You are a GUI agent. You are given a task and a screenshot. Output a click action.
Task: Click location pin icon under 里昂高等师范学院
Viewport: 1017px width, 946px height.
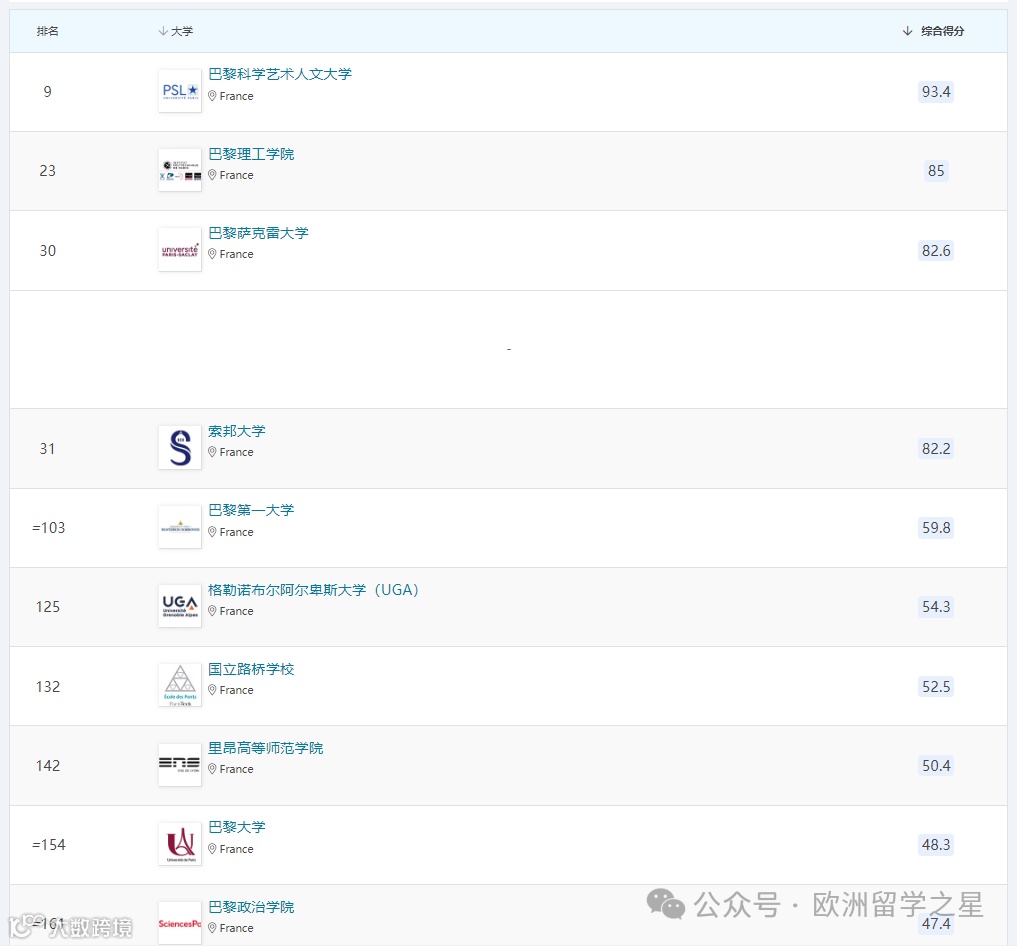(x=212, y=769)
